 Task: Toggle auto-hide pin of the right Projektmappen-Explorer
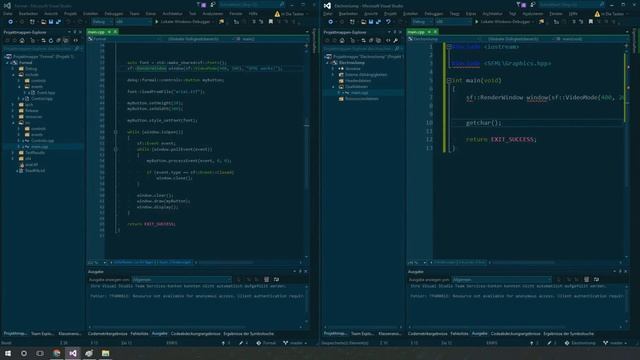coord(395,32)
